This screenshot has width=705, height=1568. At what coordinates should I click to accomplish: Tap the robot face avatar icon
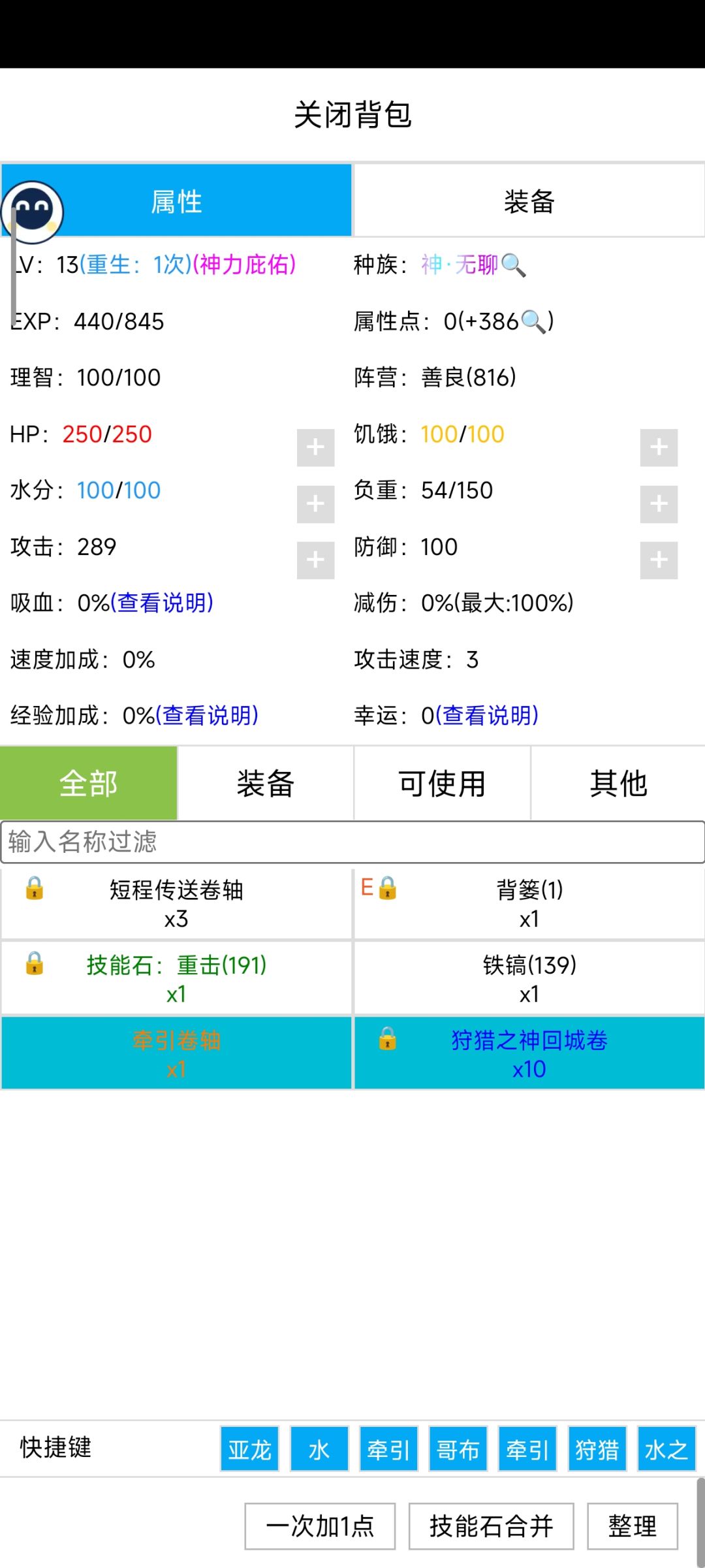tap(33, 212)
